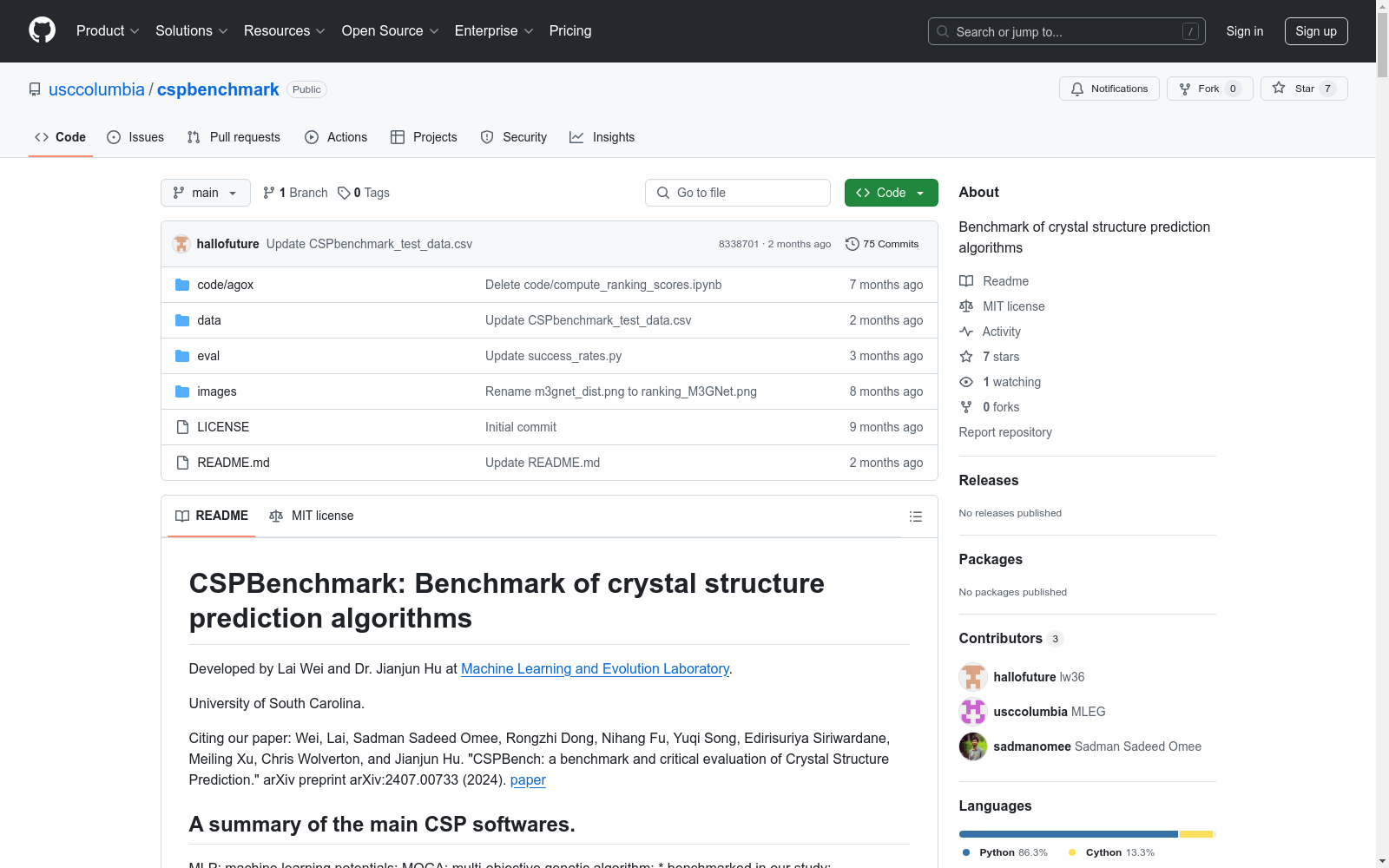This screenshot has height=868, width=1389.
Task: Open the main branch dropdown
Action: (206, 193)
